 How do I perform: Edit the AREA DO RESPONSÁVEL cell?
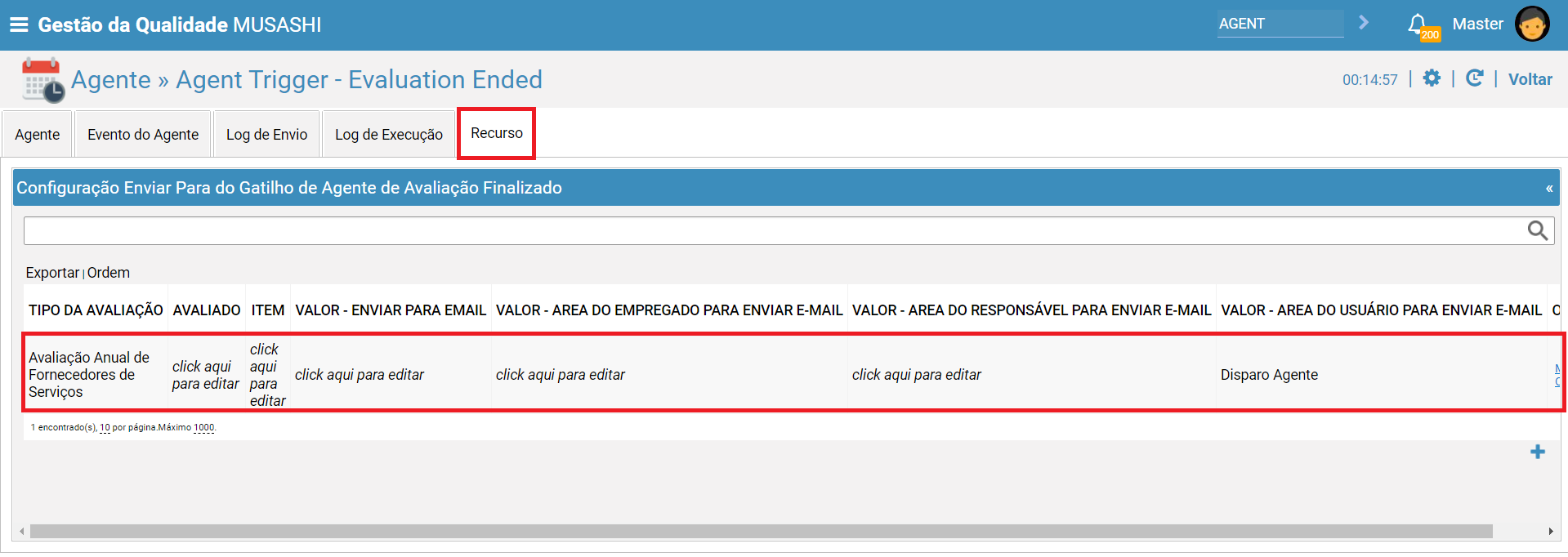tap(917, 375)
